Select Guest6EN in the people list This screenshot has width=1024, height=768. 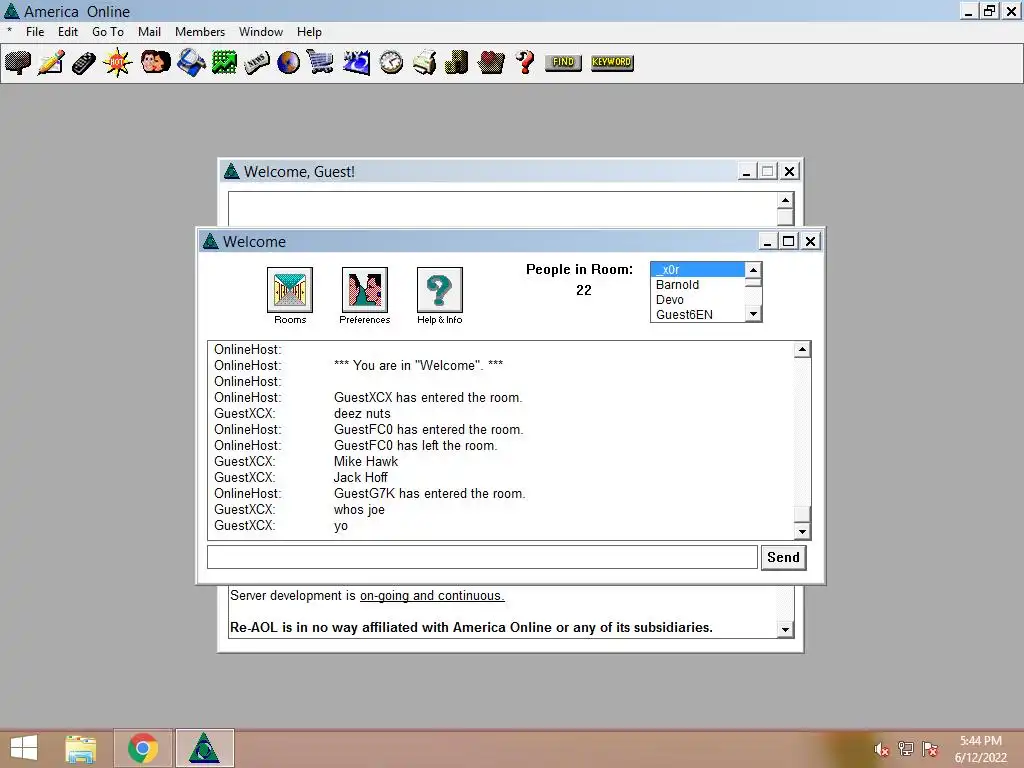tap(697, 315)
